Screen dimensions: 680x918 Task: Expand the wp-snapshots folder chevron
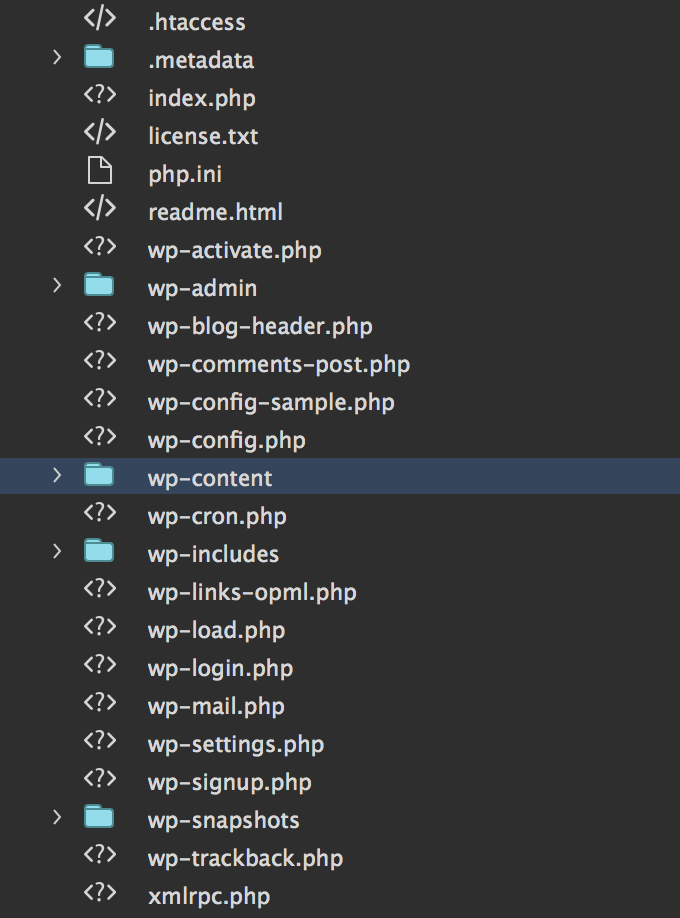point(57,817)
